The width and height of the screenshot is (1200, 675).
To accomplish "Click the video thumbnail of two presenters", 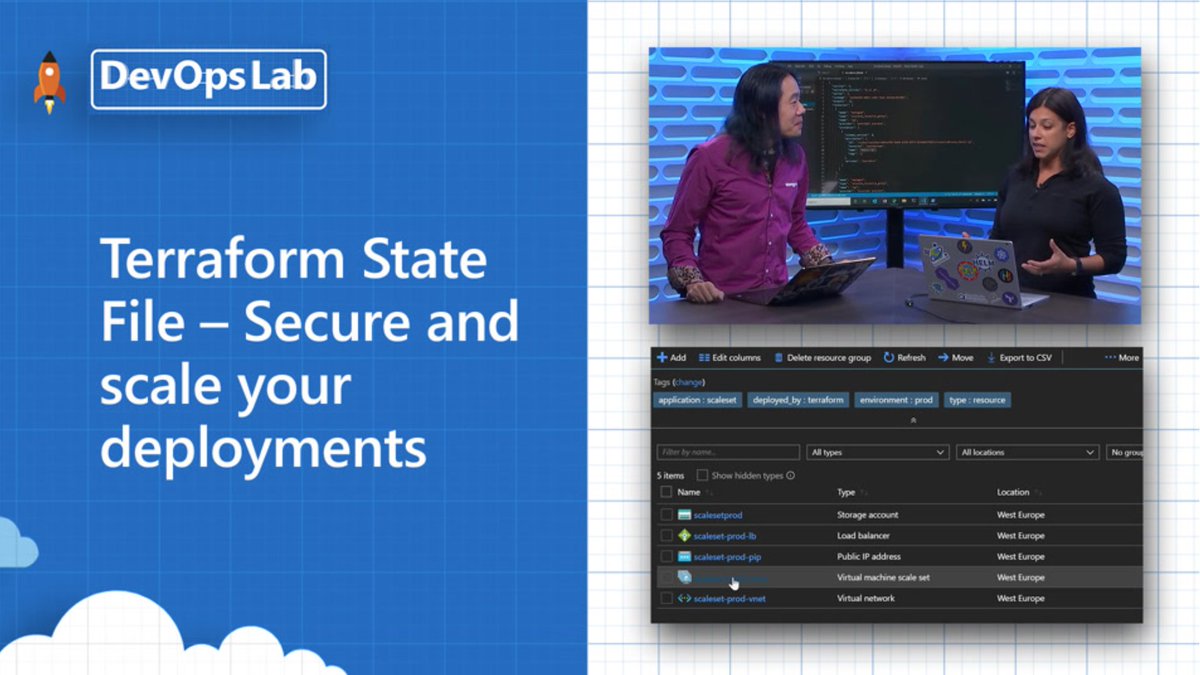I will (x=895, y=186).
